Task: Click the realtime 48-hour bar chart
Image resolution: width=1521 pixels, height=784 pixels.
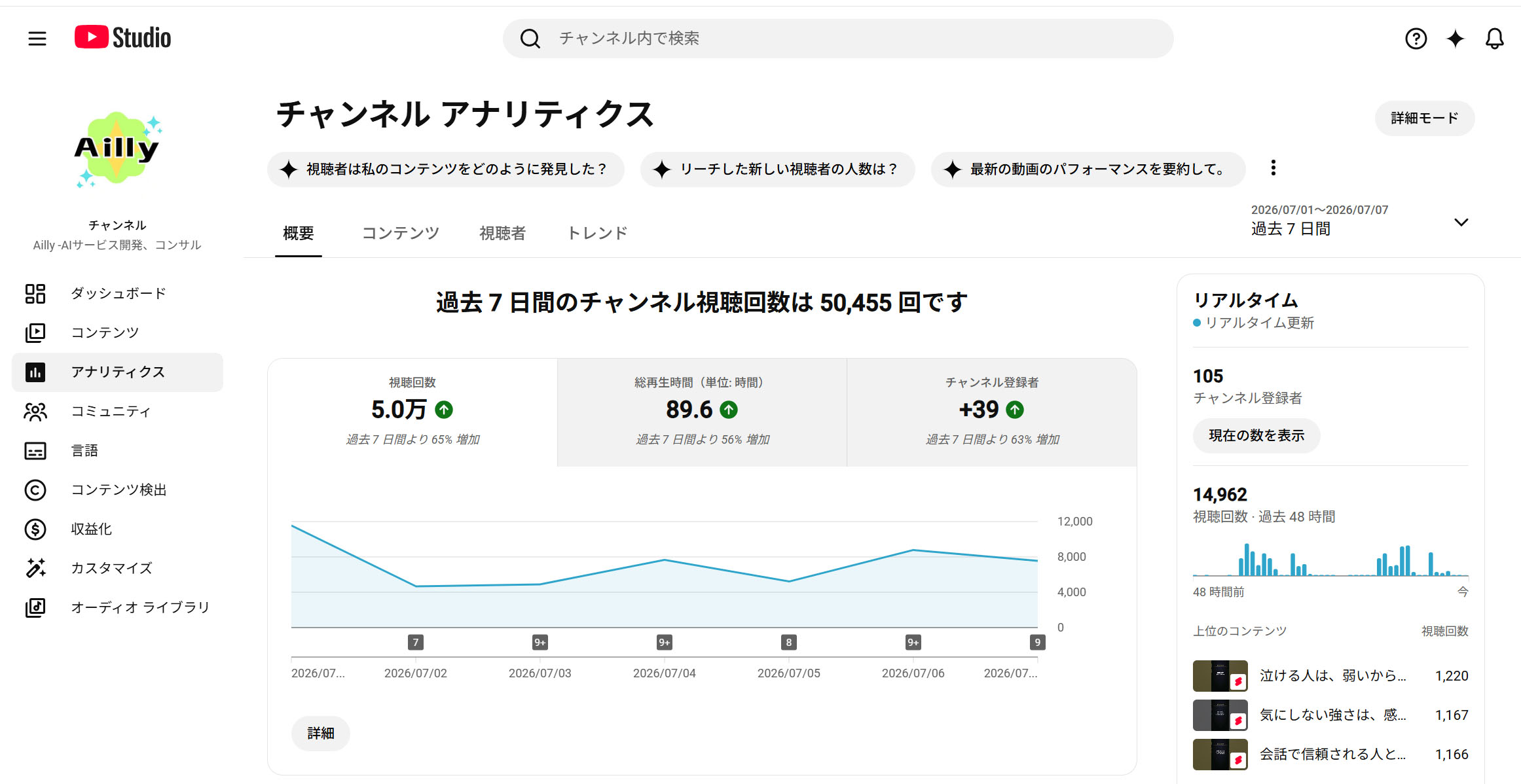Action: [1330, 560]
